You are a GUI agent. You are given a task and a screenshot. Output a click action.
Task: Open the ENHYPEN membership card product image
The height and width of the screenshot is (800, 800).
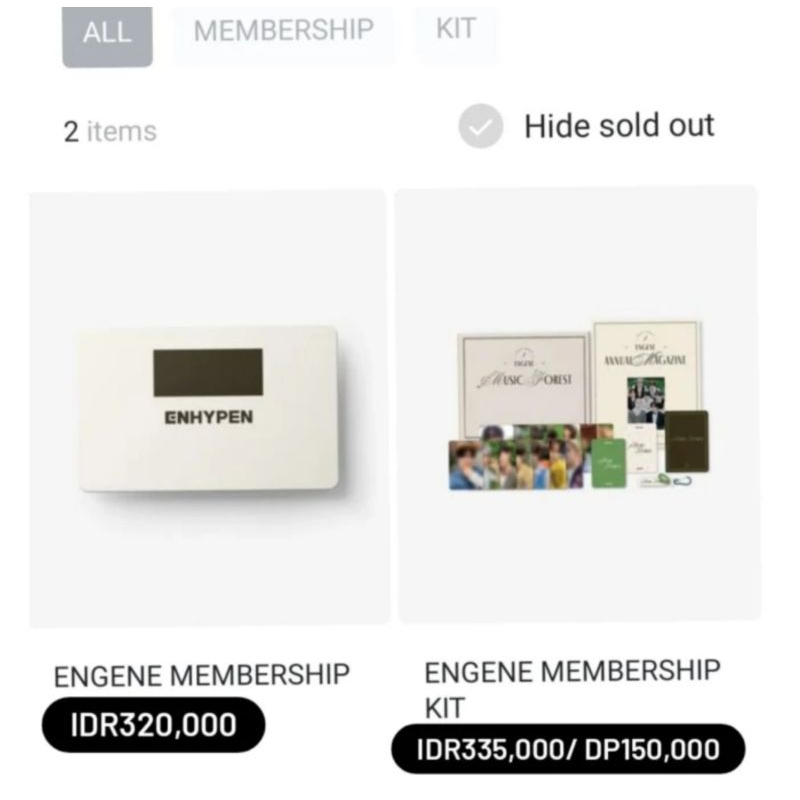pos(208,407)
